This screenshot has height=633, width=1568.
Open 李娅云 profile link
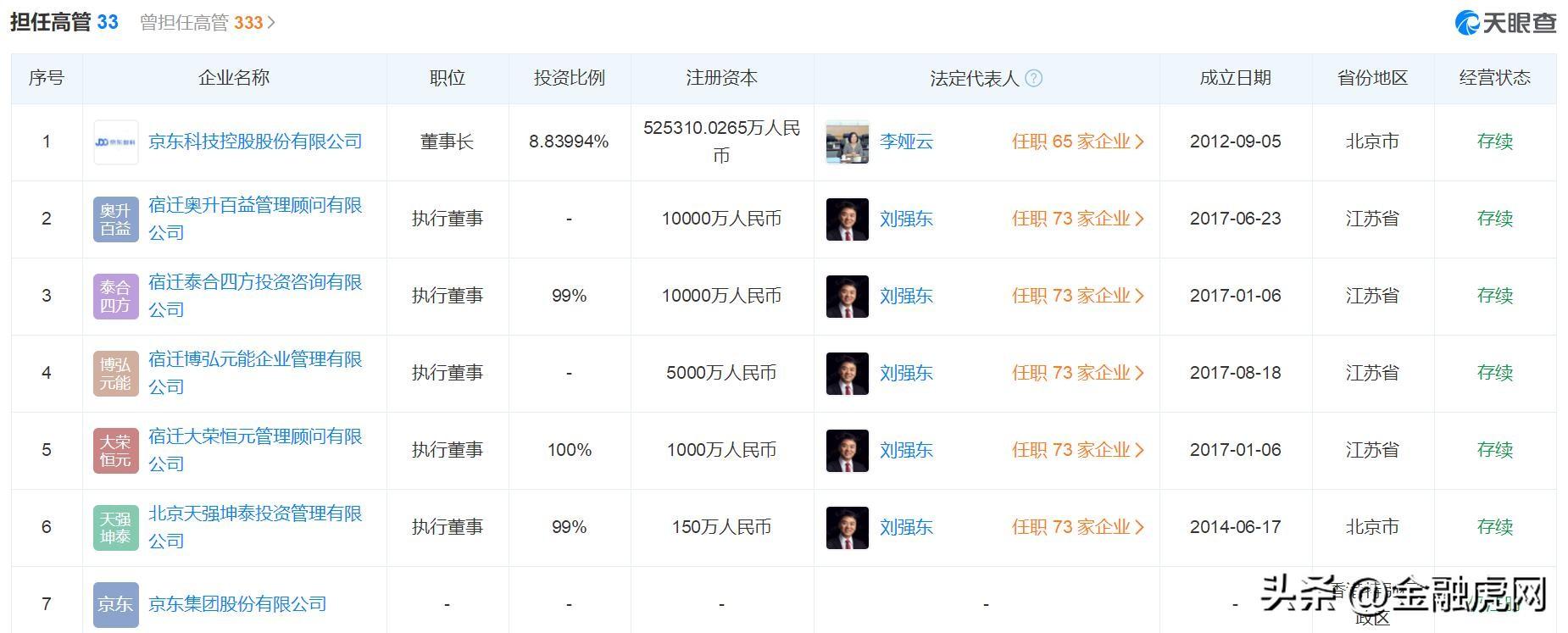(906, 142)
